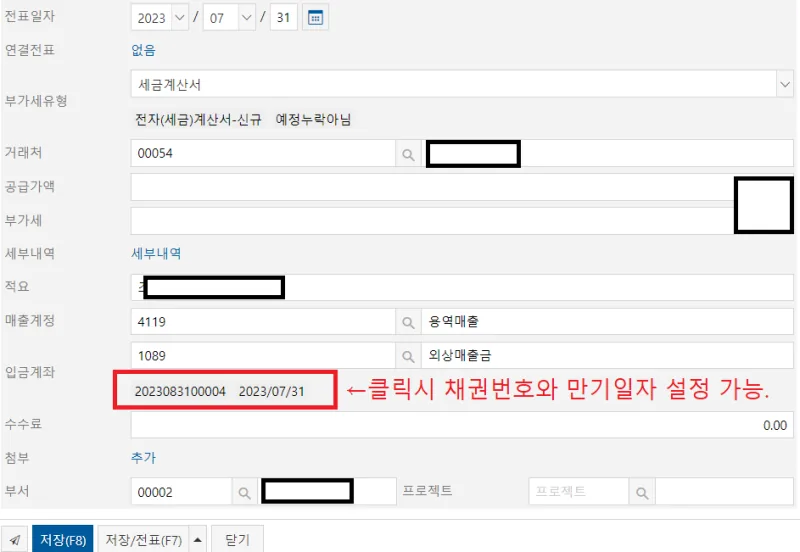Search 입금계좌 account with magnifier icon
Viewport: 800px width, 552px height.
tap(408, 356)
